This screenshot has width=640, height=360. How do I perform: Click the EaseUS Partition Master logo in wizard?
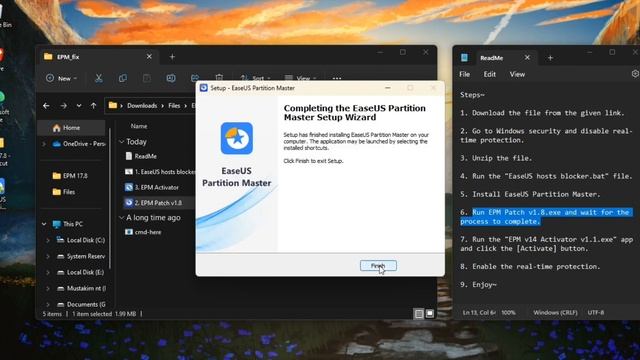(x=237, y=138)
